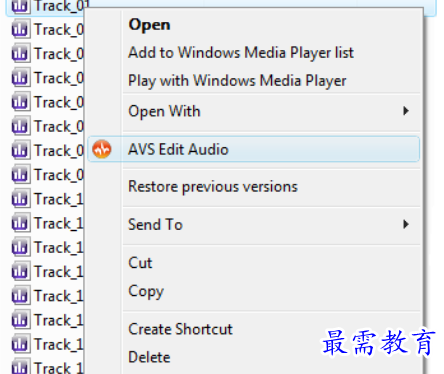Click the orange AVS Edit Audio icon
The height and width of the screenshot is (374, 444).
(x=102, y=149)
